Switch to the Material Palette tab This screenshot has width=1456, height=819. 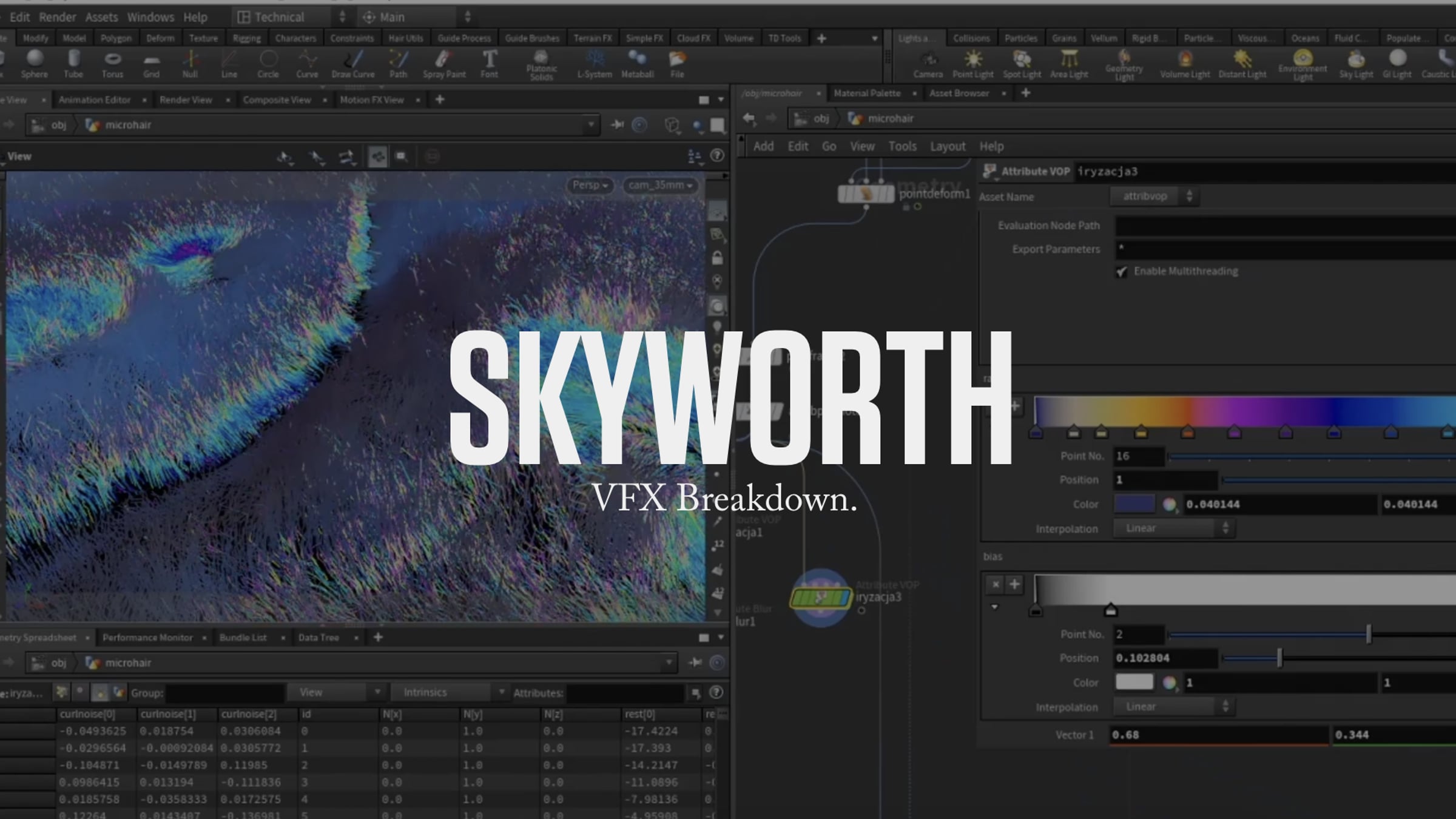tap(867, 93)
